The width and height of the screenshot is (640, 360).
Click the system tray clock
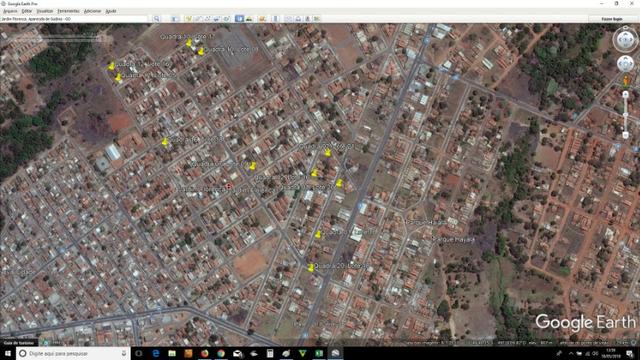coord(611,353)
